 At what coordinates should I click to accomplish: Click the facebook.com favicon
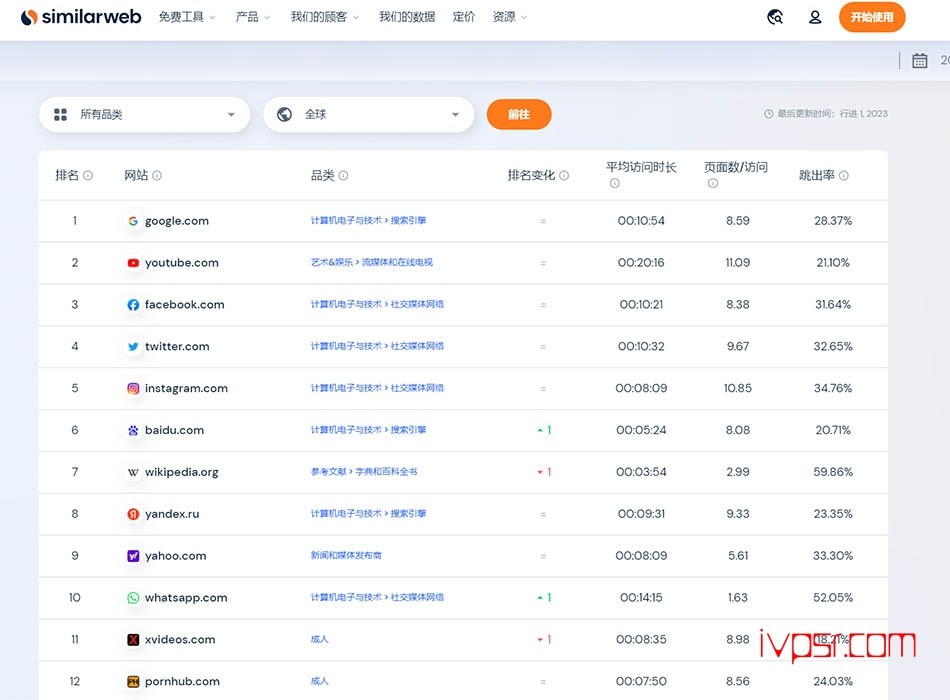[133, 305]
